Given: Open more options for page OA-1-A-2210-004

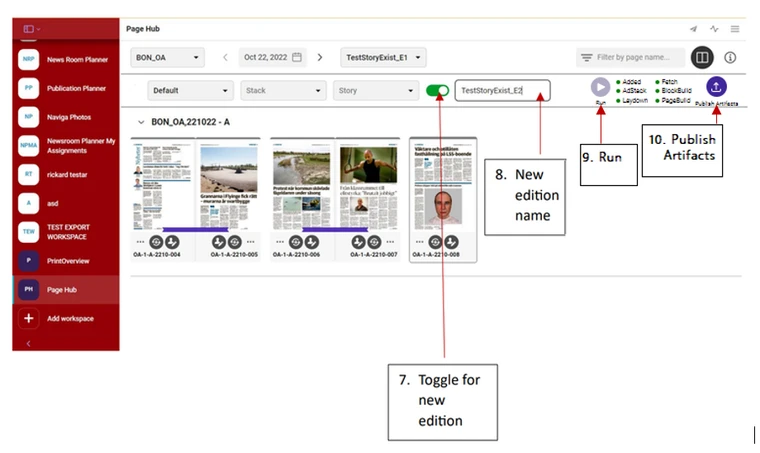Looking at the screenshot, I should (x=140, y=241).
